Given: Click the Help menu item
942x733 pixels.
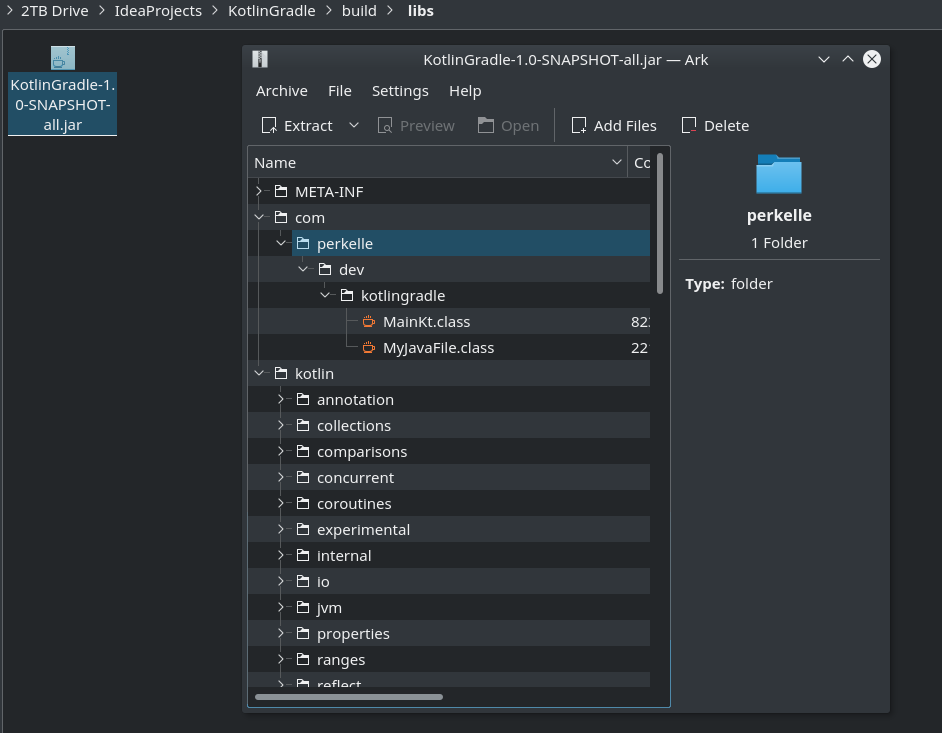Looking at the screenshot, I should coord(465,90).
